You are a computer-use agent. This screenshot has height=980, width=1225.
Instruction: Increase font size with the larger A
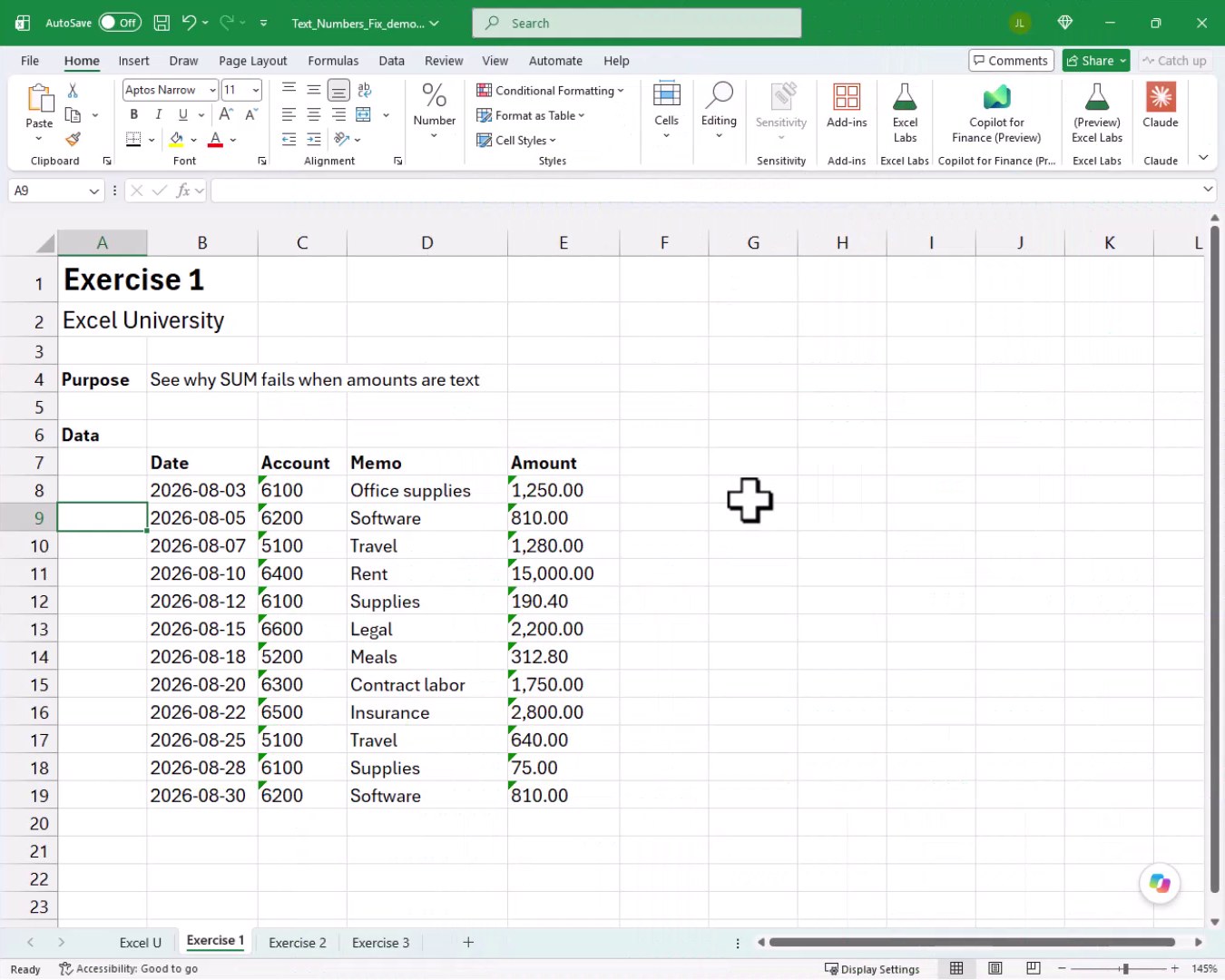(226, 114)
